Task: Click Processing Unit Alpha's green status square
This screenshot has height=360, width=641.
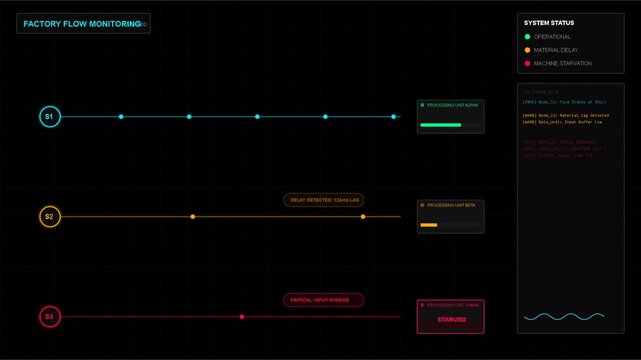Action: [422, 105]
